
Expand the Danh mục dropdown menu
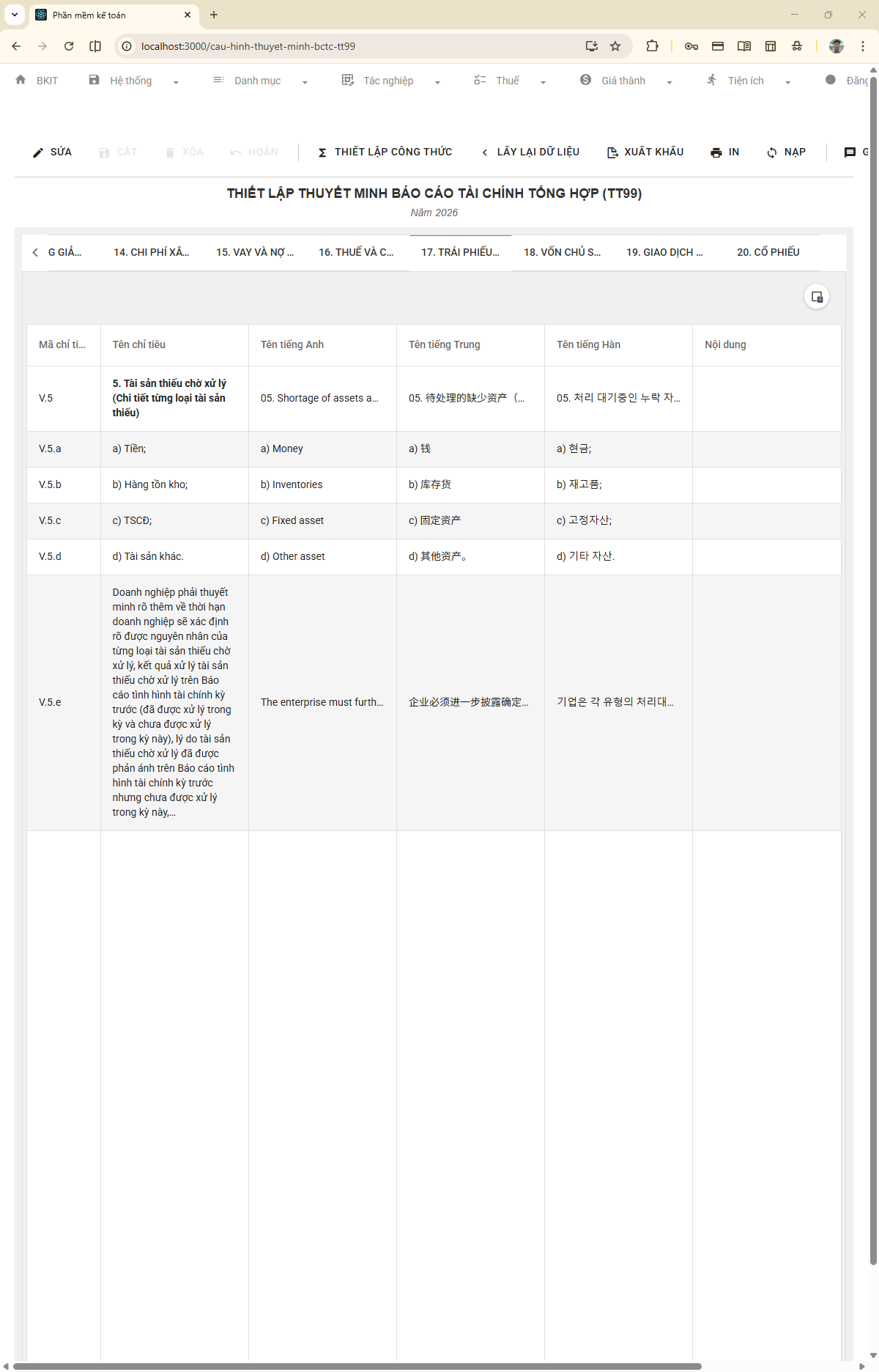[259, 81]
